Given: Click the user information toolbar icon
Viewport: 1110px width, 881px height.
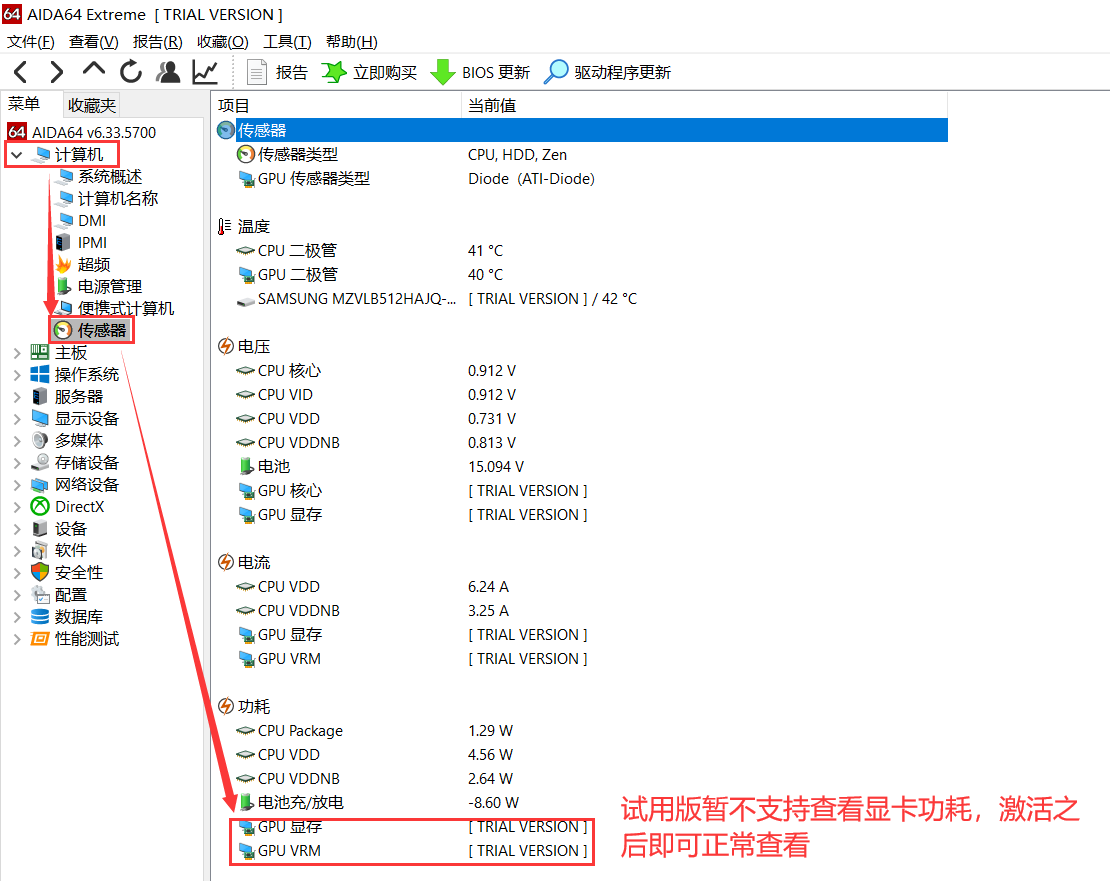Looking at the screenshot, I should 167,72.
